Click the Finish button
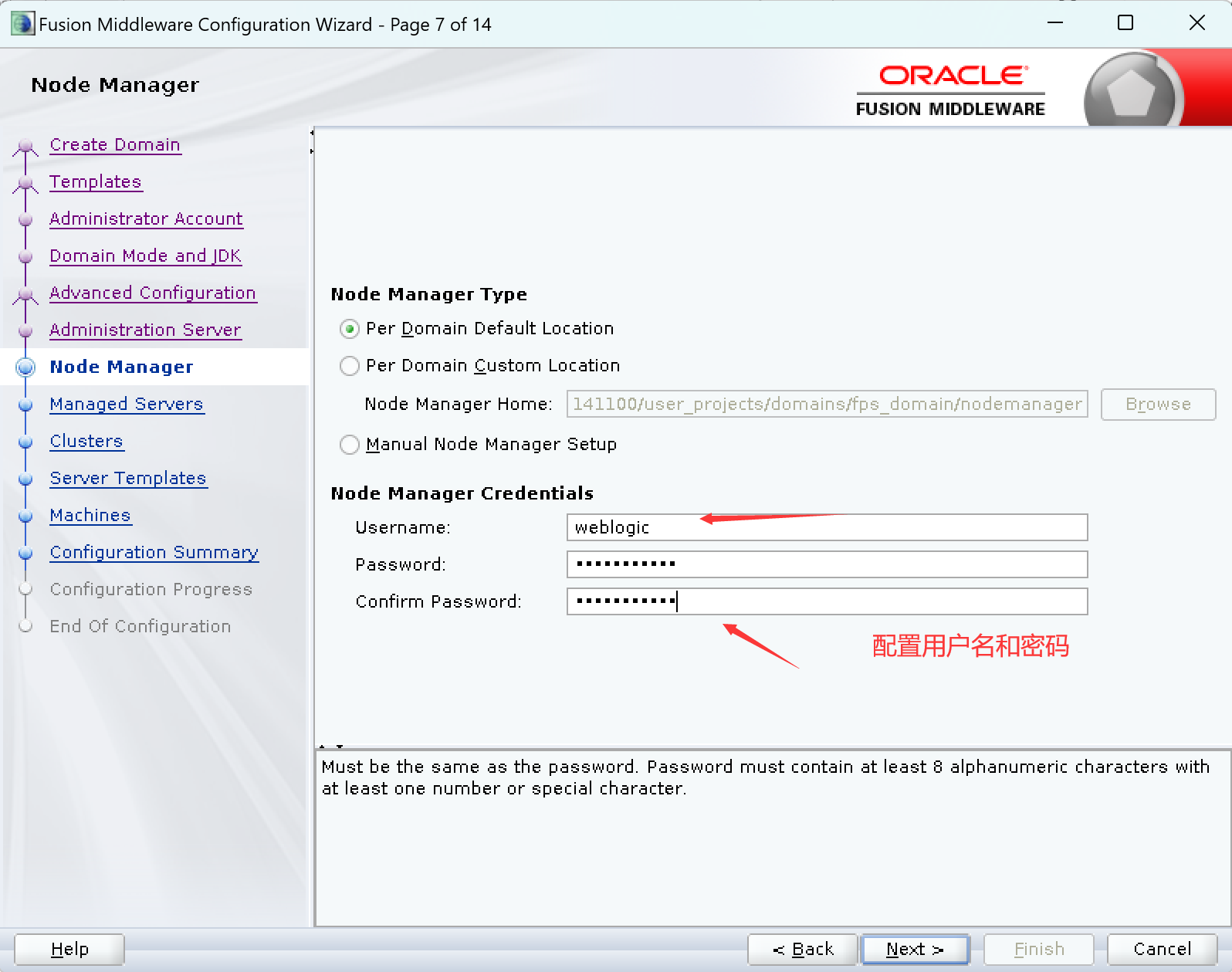 [1039, 950]
